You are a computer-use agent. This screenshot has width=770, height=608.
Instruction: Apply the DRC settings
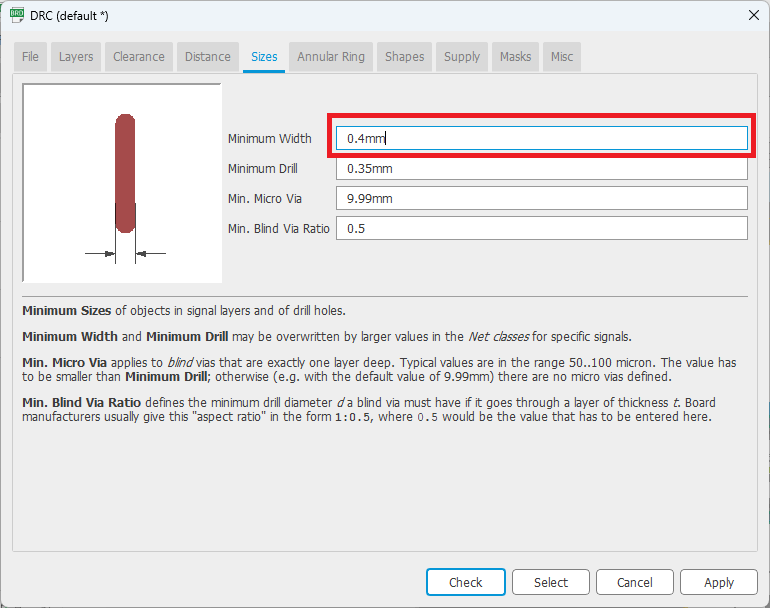pyautogui.click(x=718, y=582)
